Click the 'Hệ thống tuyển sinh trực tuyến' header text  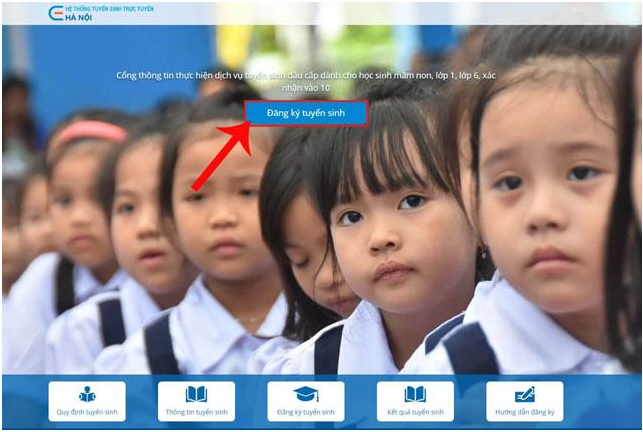click(x=109, y=8)
